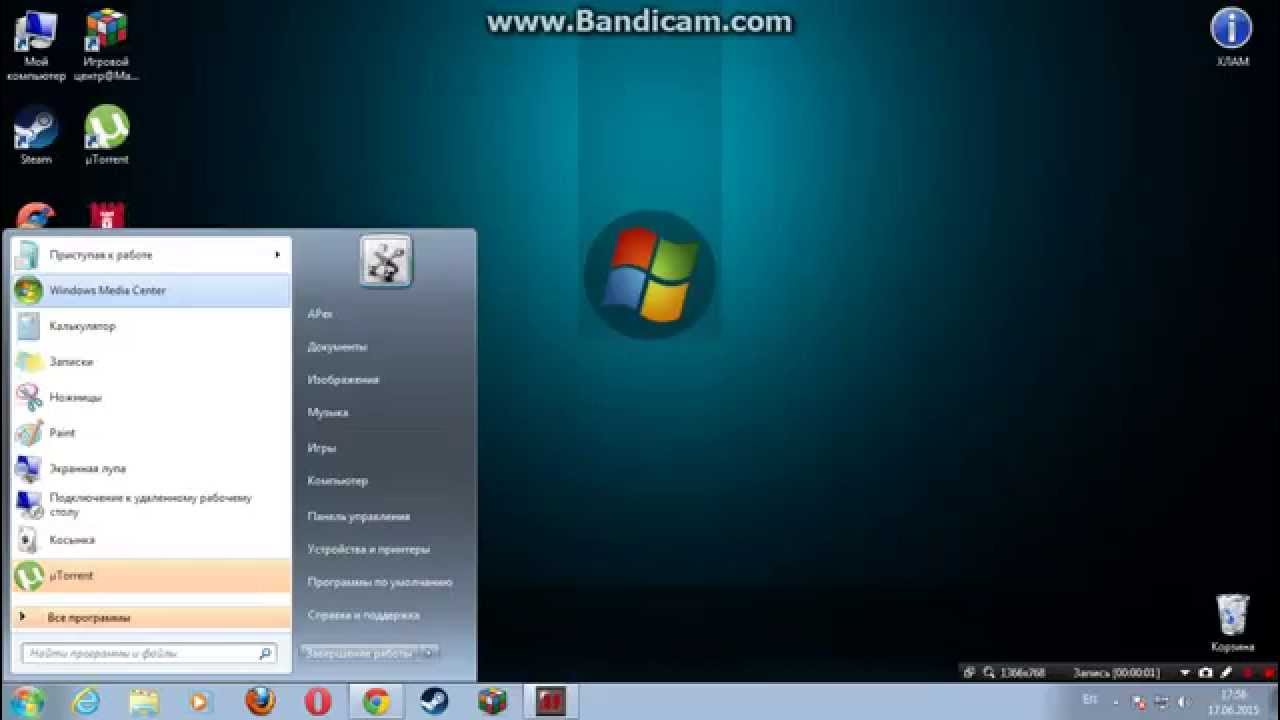Viewport: 1280px width, 720px height.
Task: Open the Rubik's cube game center taskbar icon
Action: (492, 702)
